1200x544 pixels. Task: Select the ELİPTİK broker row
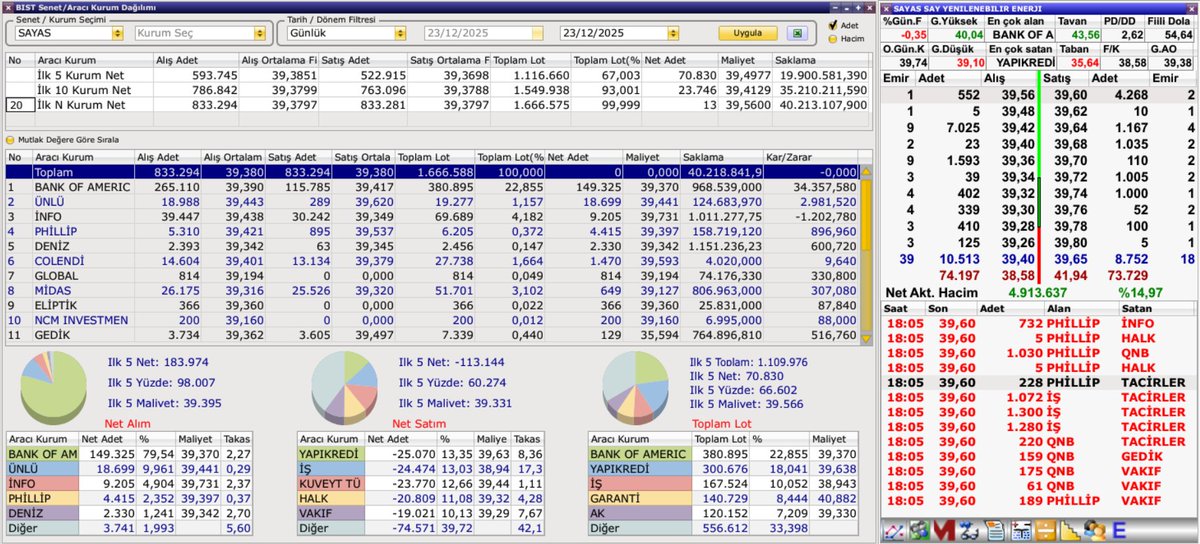pyautogui.click(x=433, y=305)
